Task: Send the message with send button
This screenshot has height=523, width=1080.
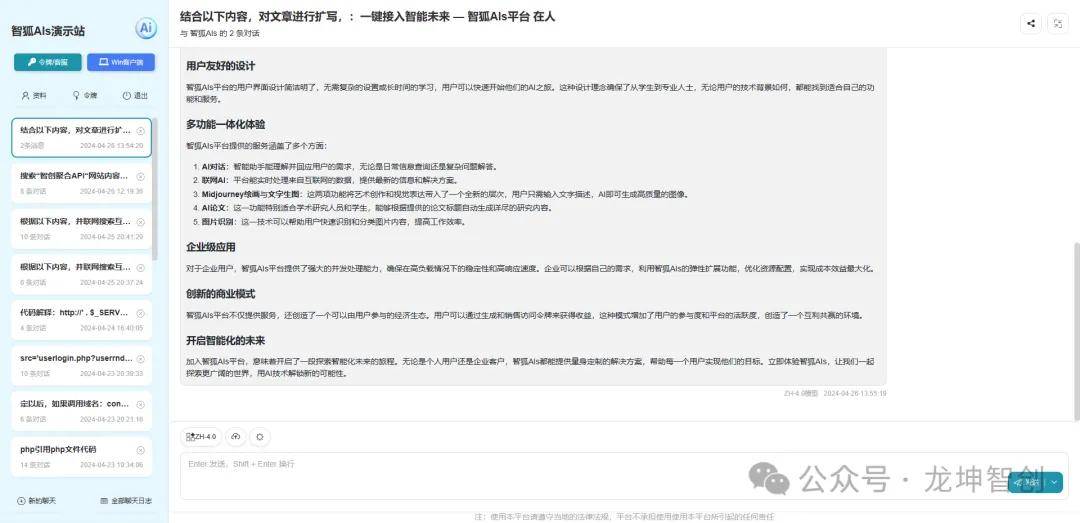Action: click(1027, 482)
